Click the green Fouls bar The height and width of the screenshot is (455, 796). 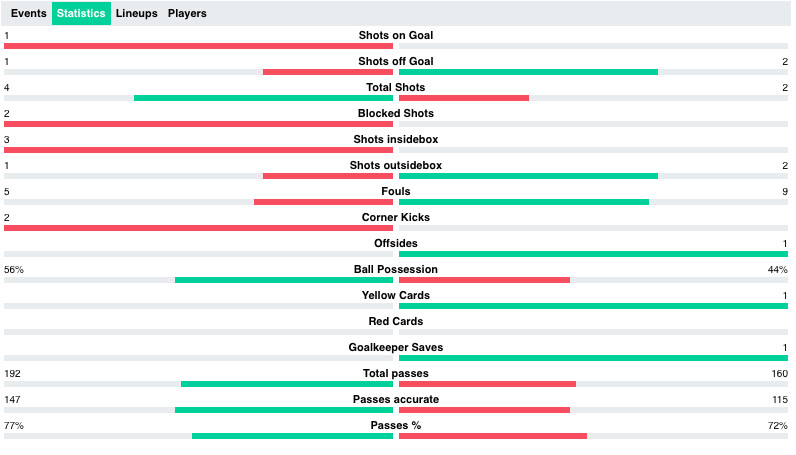[524, 202]
